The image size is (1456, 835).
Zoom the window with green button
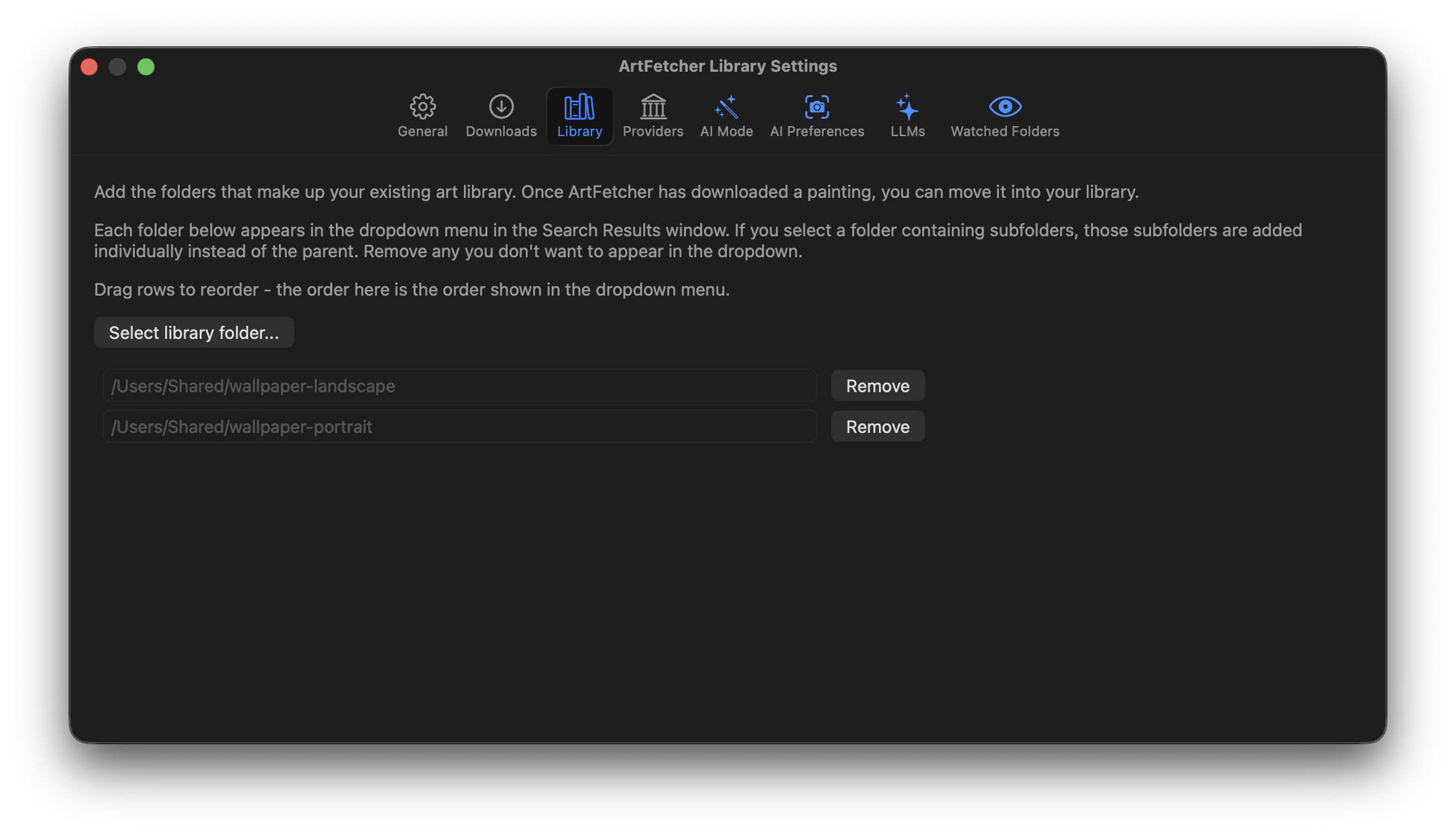(x=146, y=67)
